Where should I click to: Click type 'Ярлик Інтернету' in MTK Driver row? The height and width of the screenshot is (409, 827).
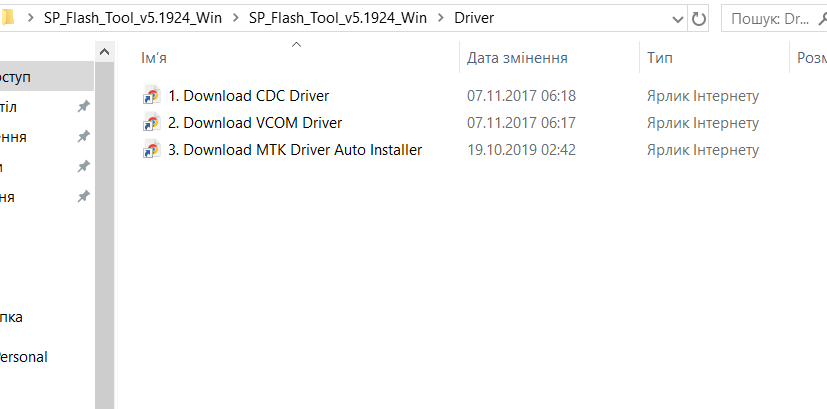coord(703,150)
